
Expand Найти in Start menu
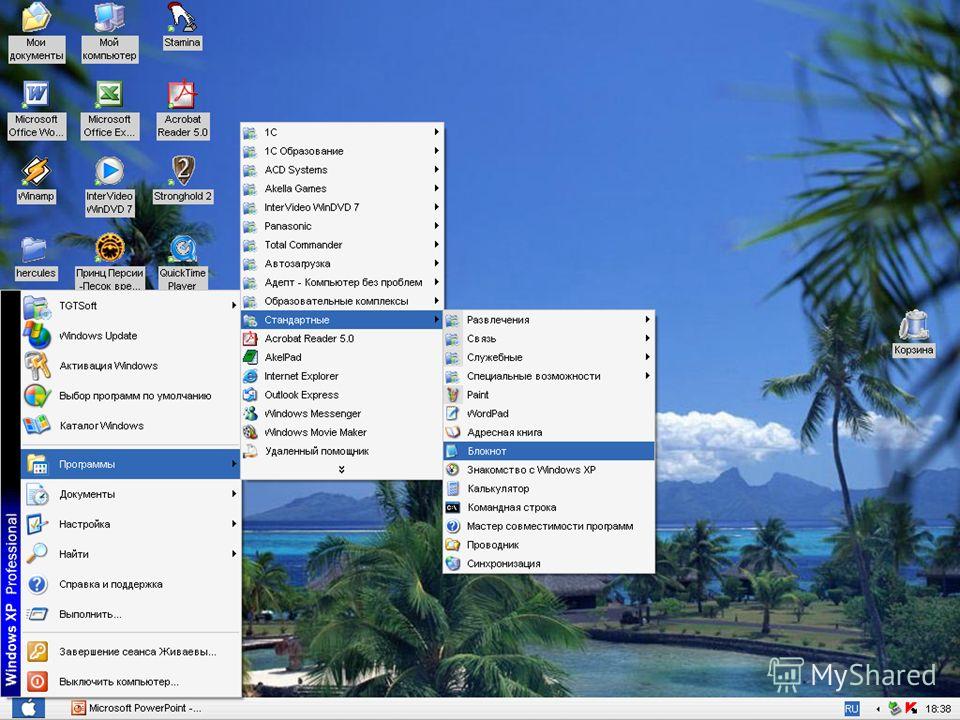click(130, 554)
